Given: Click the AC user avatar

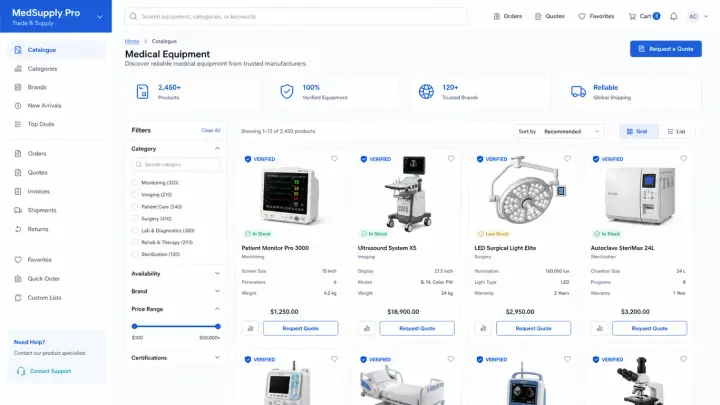Looking at the screenshot, I should pos(693,17).
